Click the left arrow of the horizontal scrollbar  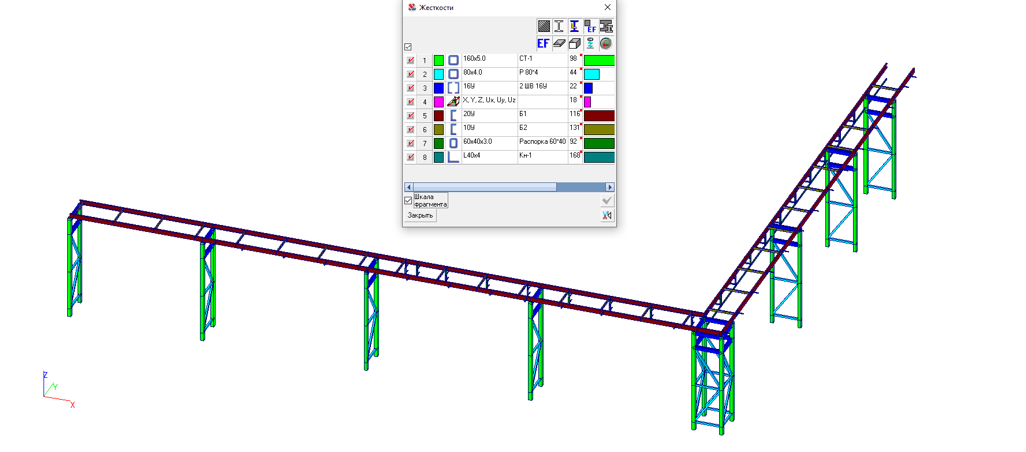pos(408,186)
